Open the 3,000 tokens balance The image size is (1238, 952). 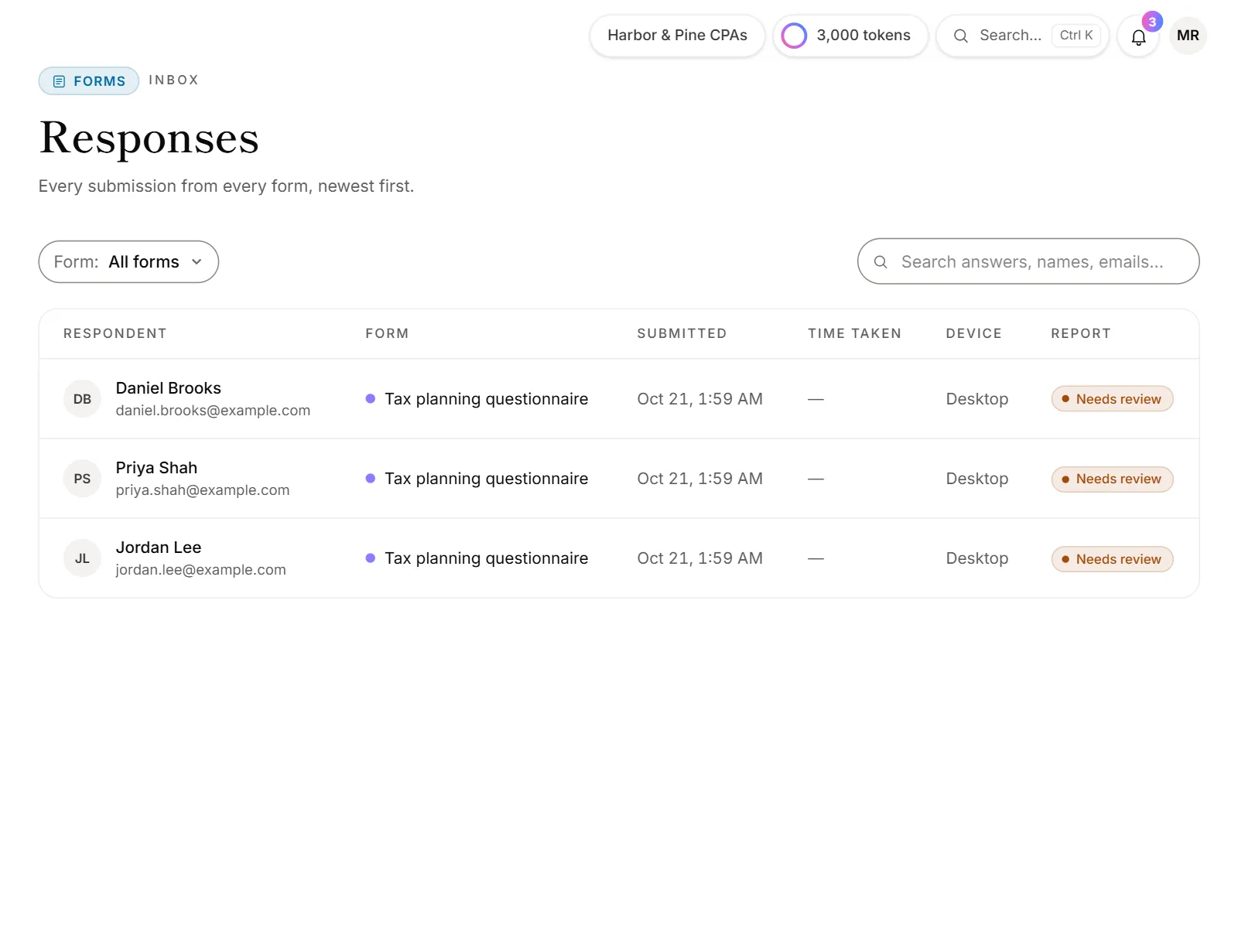850,36
